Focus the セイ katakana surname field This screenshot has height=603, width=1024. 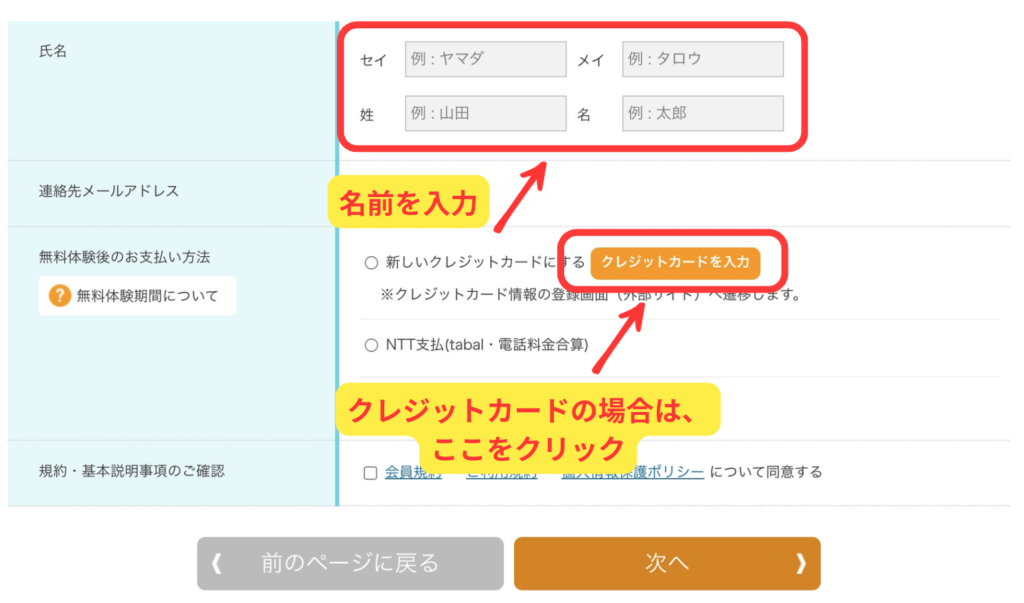[485, 59]
